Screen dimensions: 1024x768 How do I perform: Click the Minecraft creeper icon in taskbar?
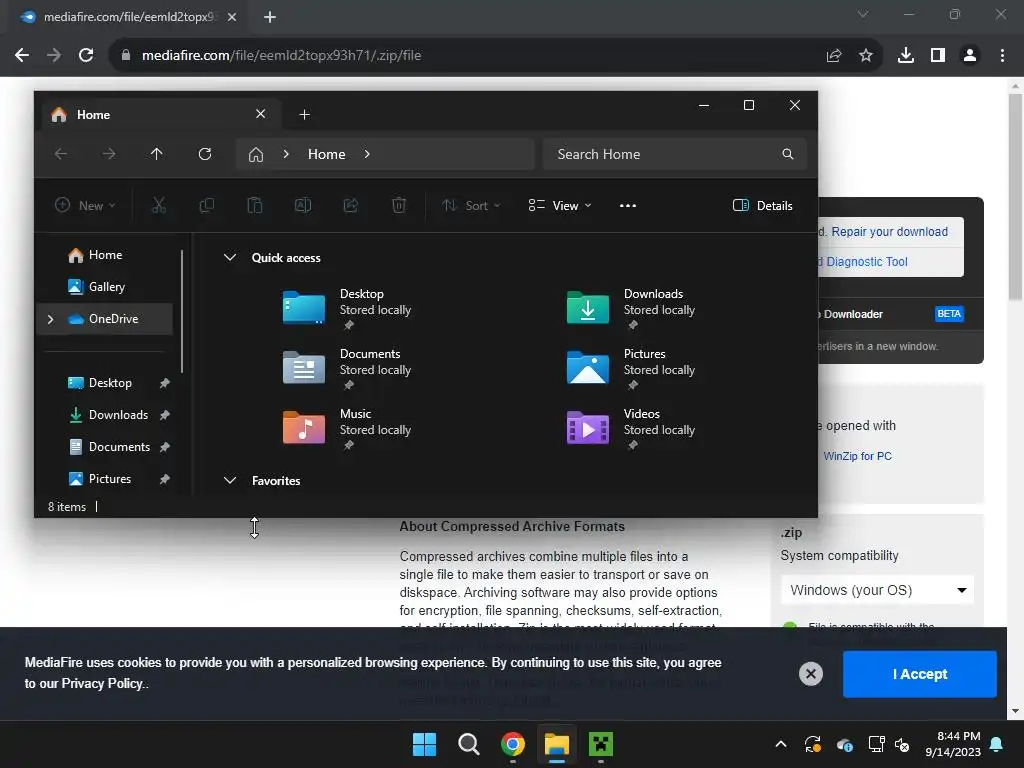[x=601, y=744]
